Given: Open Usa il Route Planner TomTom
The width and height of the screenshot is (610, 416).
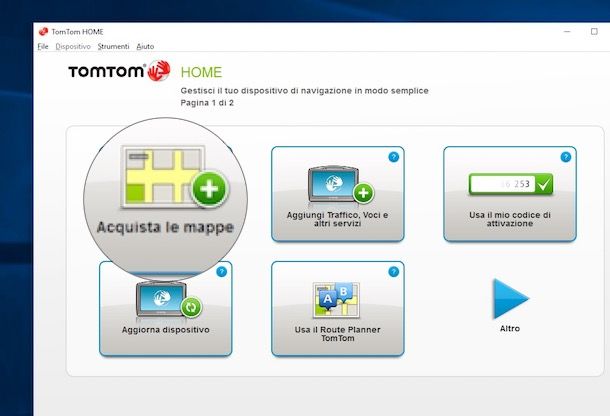Looking at the screenshot, I should [338, 309].
